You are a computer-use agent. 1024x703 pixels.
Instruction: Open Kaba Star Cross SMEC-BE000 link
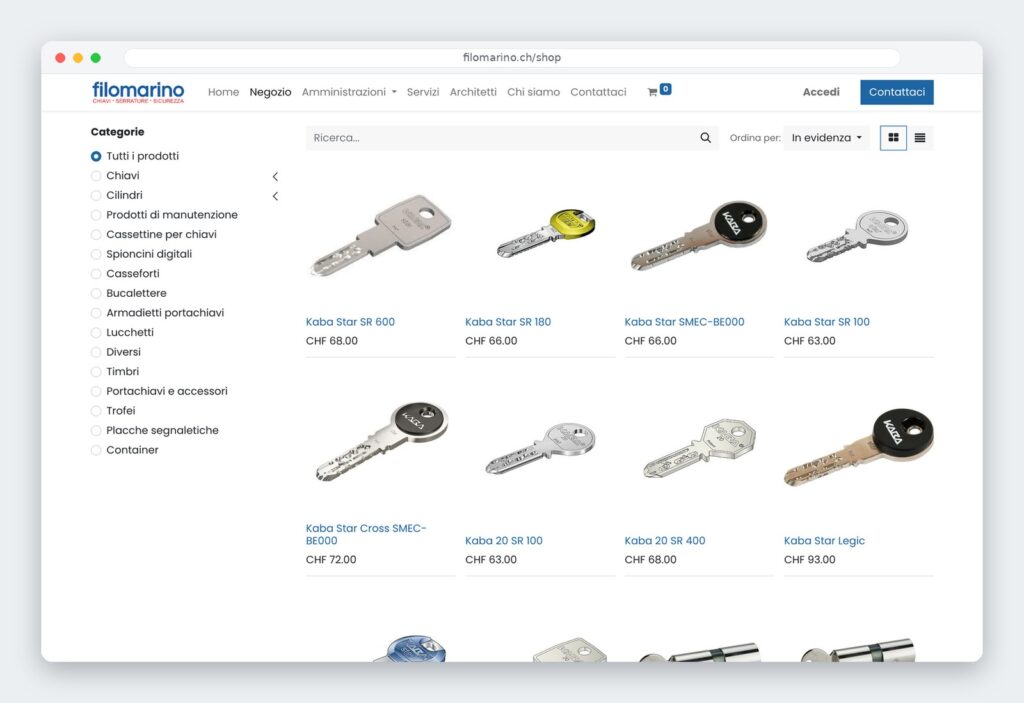366,534
